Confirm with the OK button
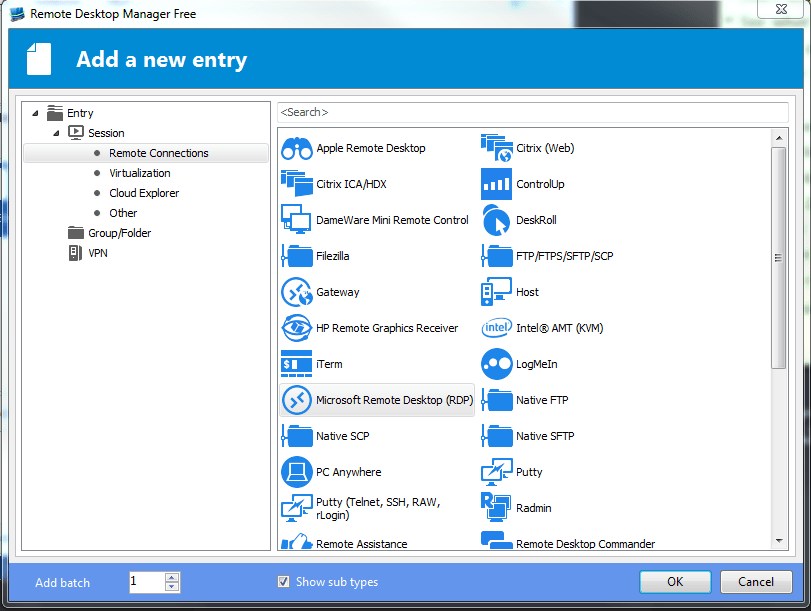This screenshot has height=611, width=811. [675, 582]
